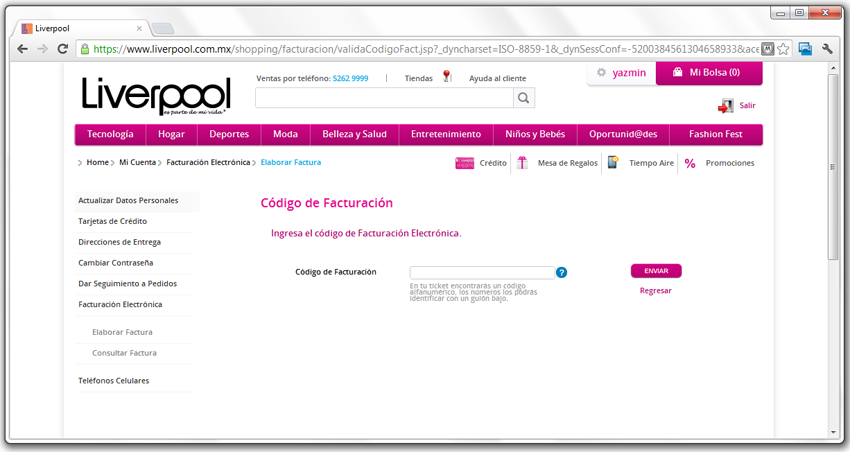Close the Liverpool browser tab
The height and width of the screenshot is (452, 850).
[x=139, y=28]
